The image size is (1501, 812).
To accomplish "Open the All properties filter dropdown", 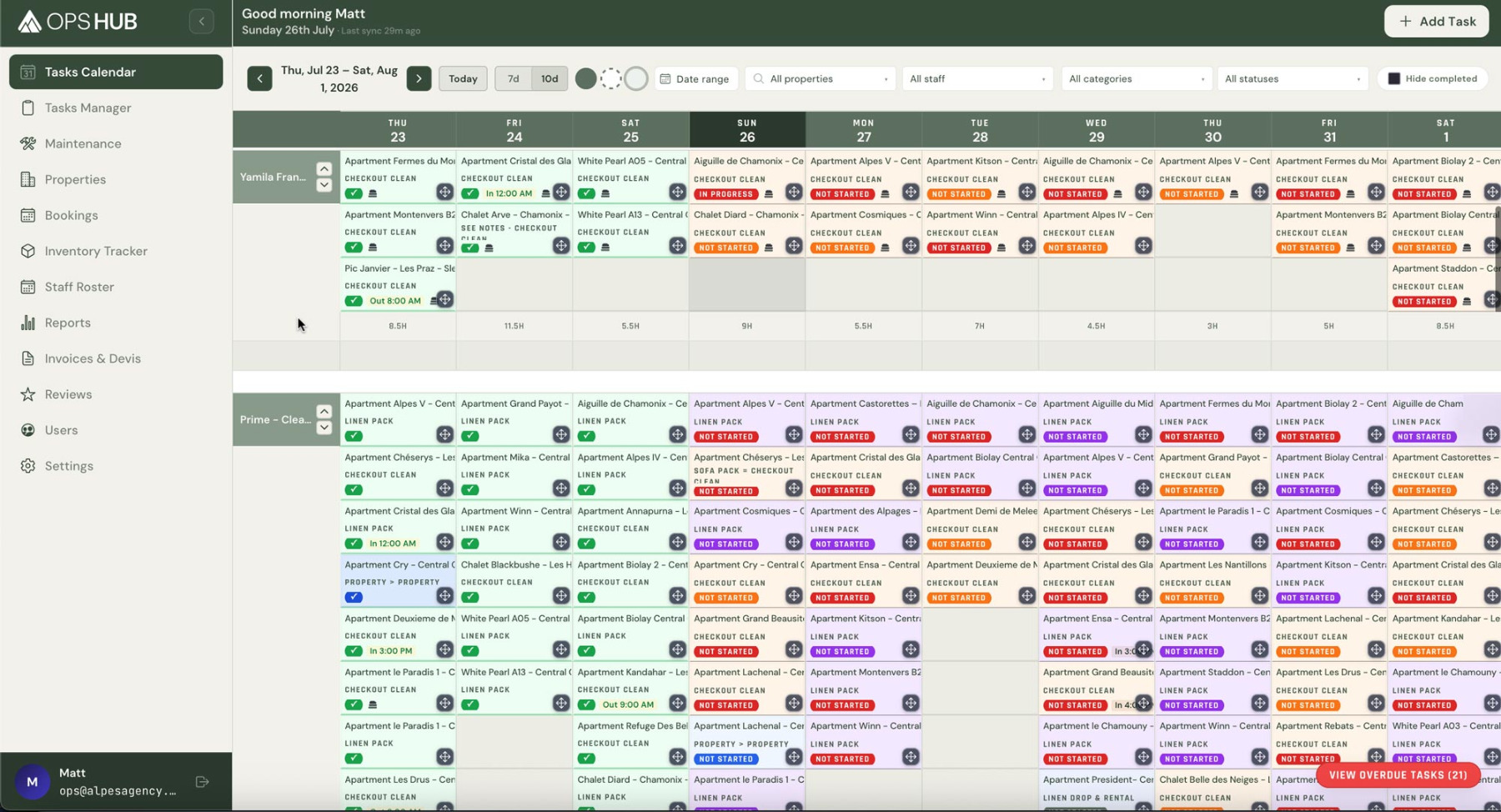I will pos(821,78).
